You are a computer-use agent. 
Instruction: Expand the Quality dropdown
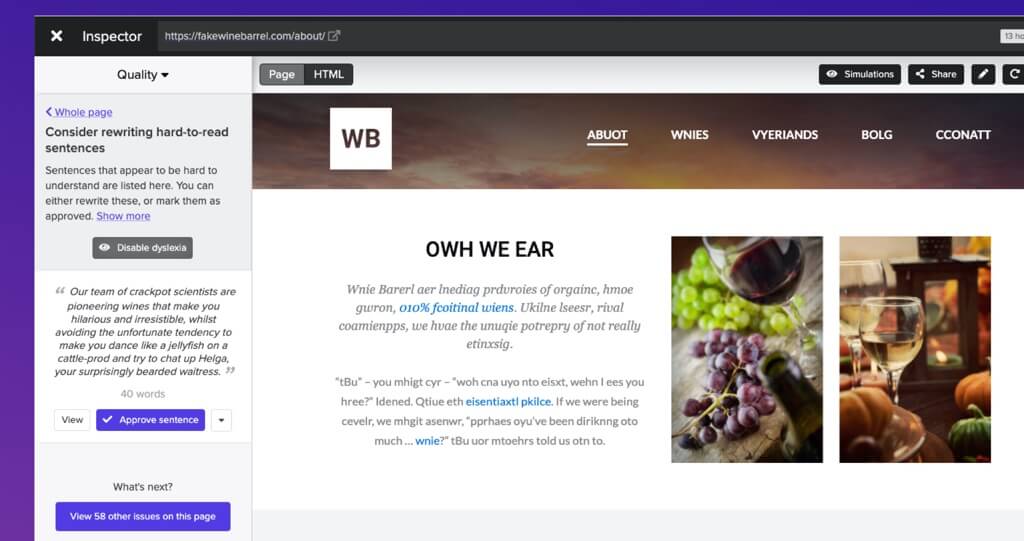tap(142, 74)
